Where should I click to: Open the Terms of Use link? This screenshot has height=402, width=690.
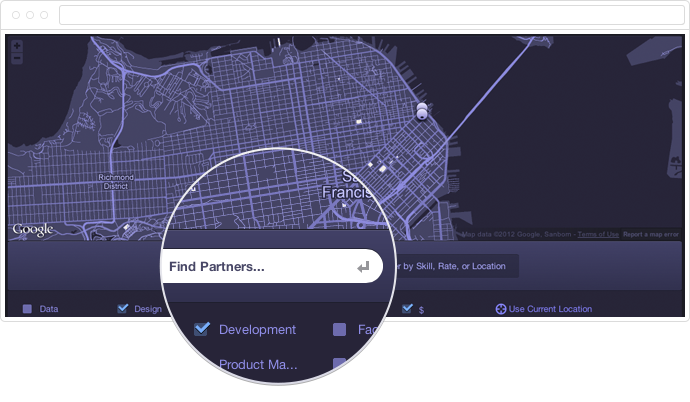tap(598, 234)
